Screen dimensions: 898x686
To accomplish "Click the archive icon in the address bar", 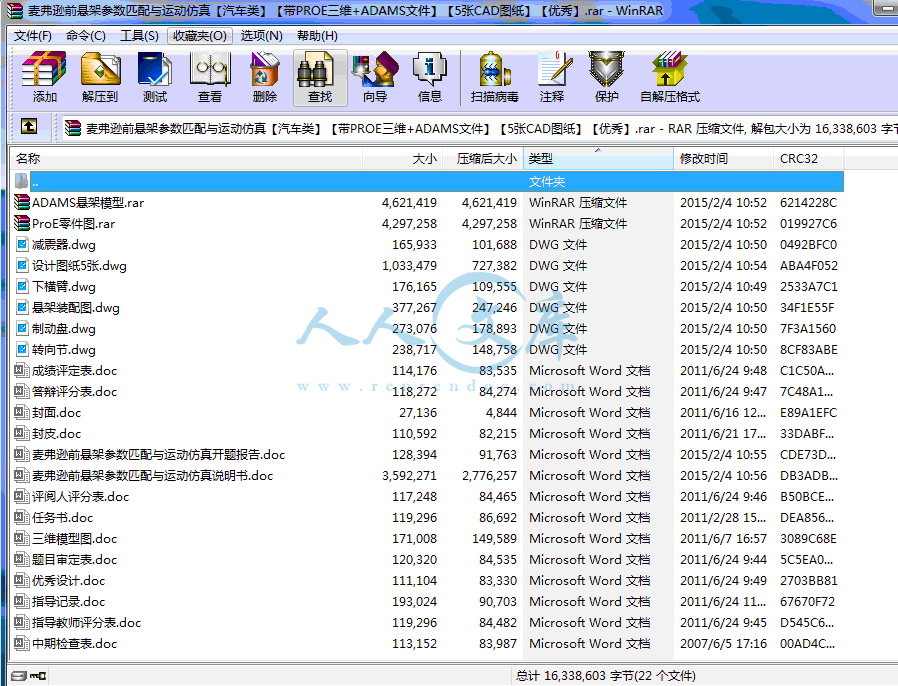I will point(73,128).
